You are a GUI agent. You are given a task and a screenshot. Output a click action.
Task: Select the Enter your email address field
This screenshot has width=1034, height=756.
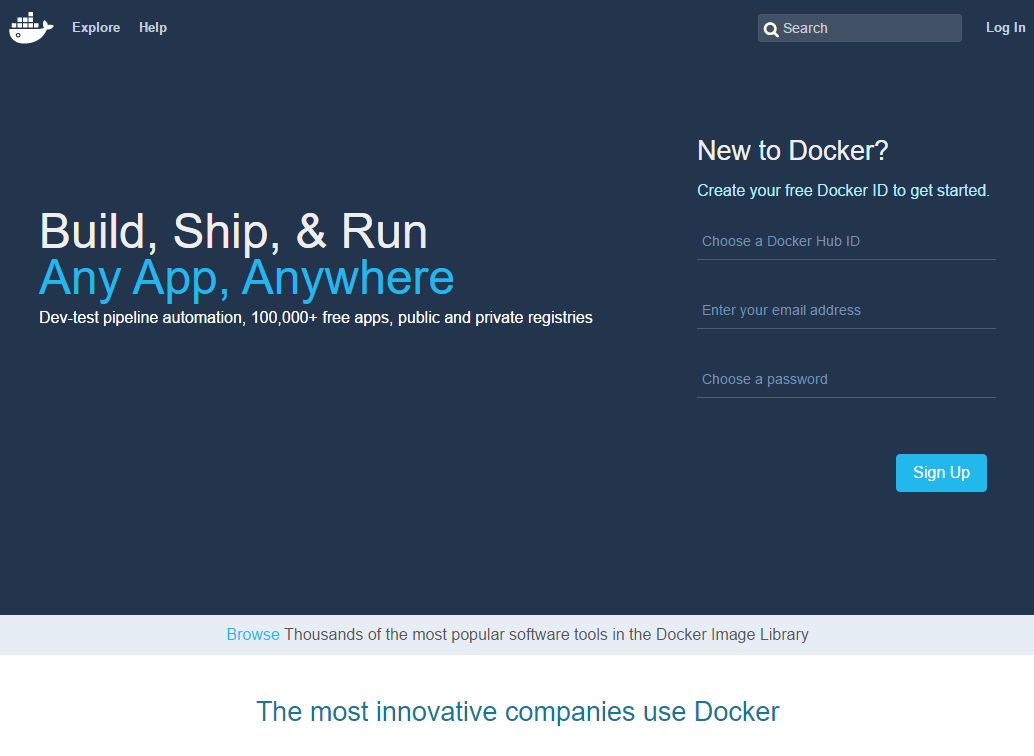(846, 311)
